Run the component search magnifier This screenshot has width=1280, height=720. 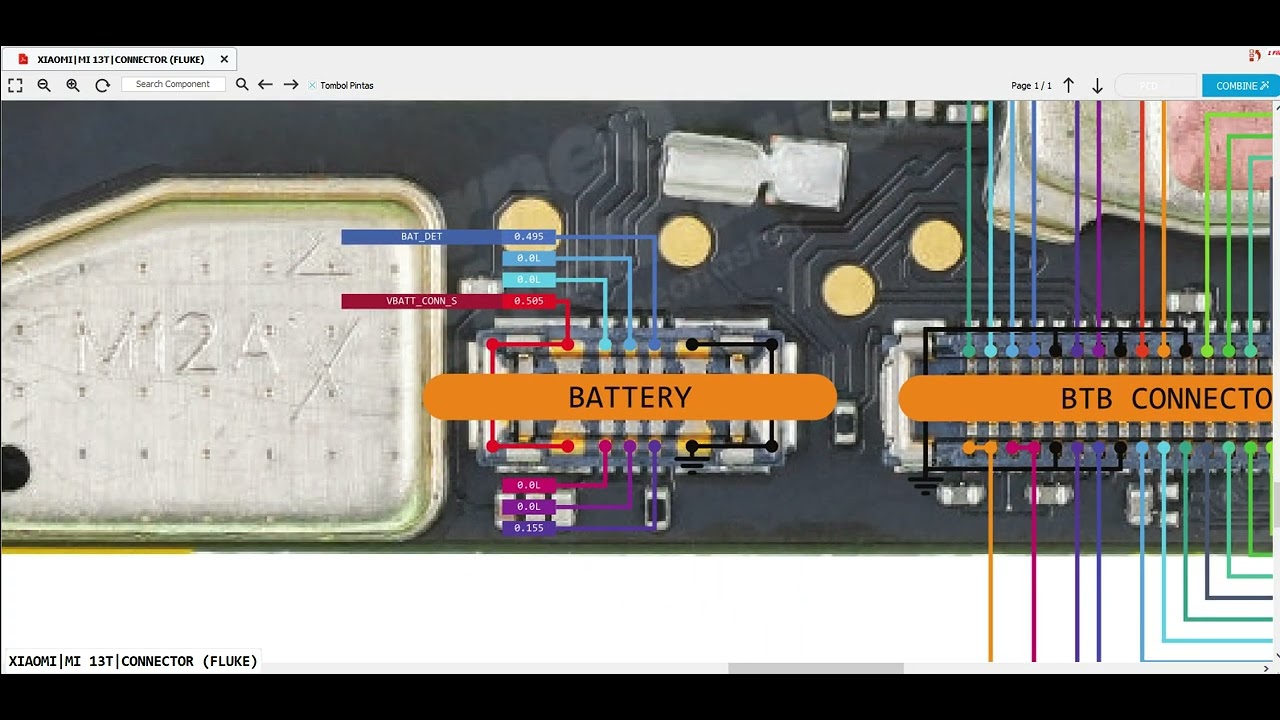click(242, 85)
